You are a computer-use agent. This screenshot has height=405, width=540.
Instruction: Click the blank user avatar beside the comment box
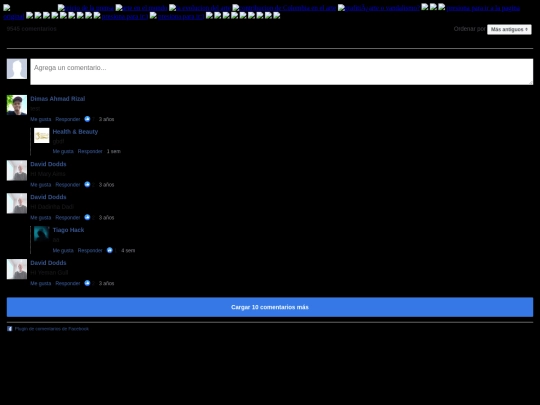[17, 69]
